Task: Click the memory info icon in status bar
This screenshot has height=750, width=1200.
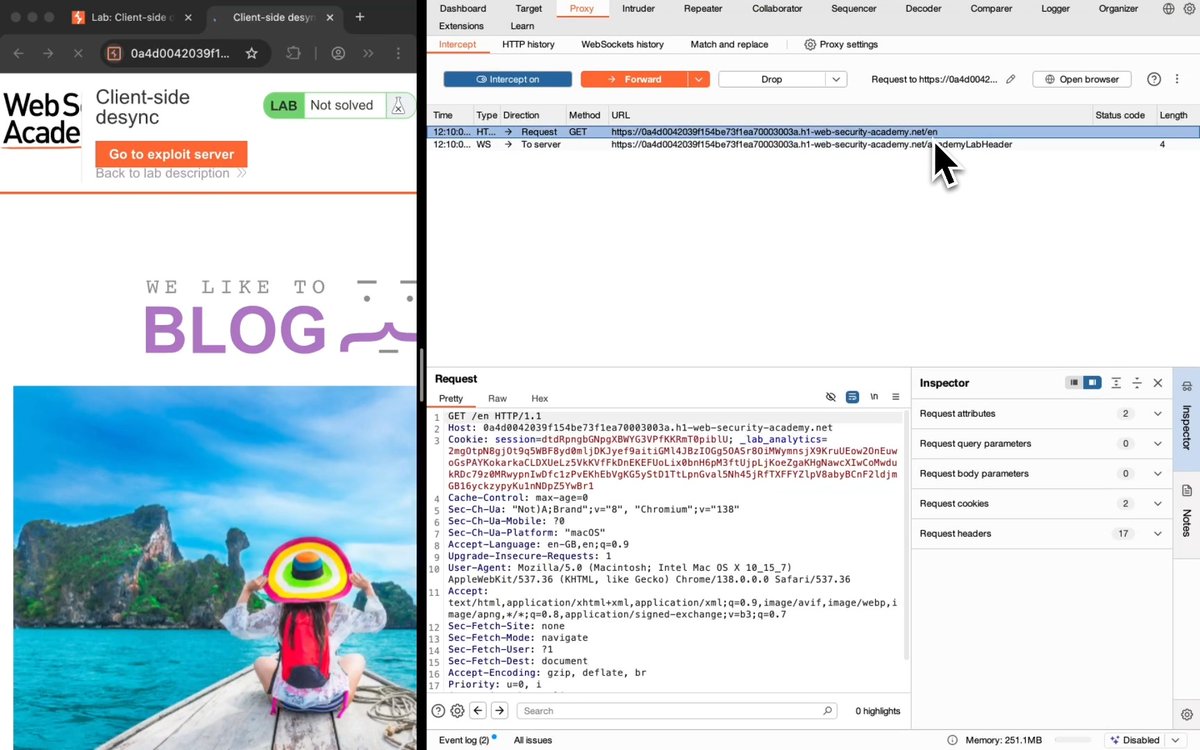Action: tap(951, 740)
